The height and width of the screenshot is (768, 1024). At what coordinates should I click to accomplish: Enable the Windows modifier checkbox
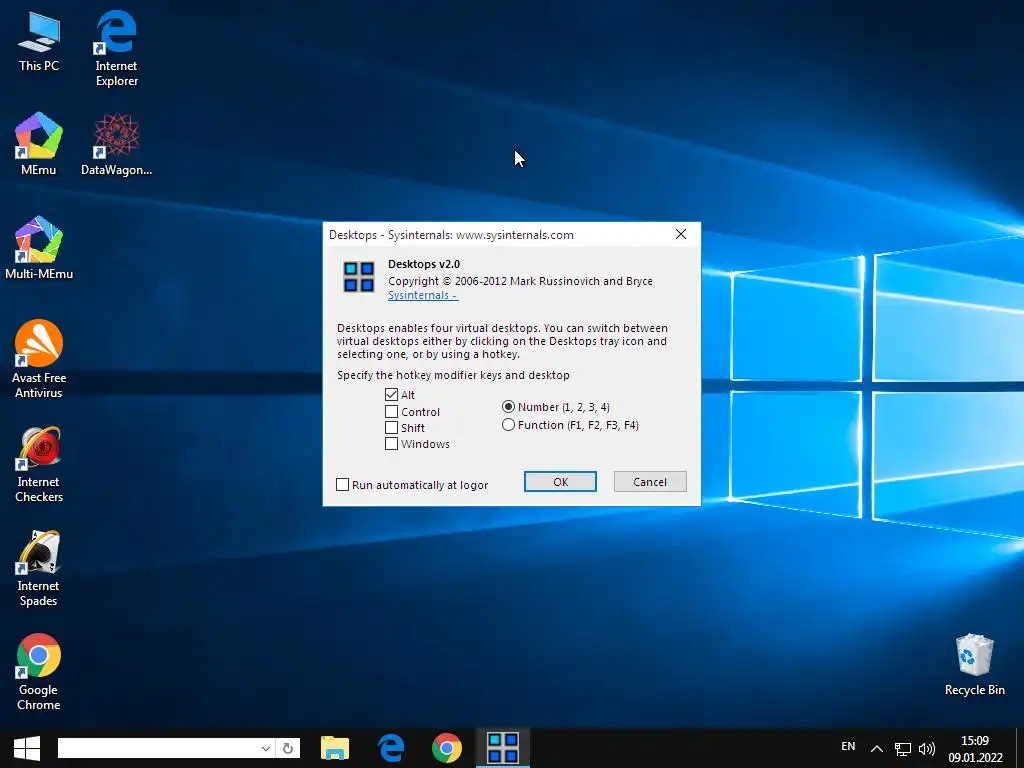point(391,443)
